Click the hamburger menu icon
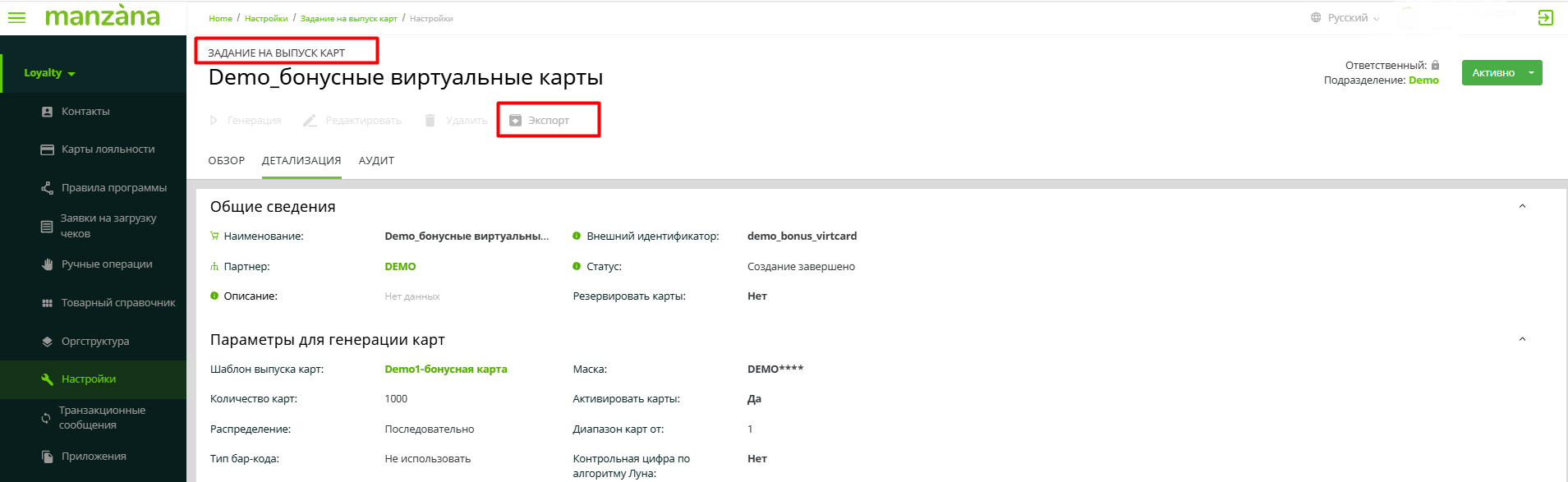 [x=16, y=17]
